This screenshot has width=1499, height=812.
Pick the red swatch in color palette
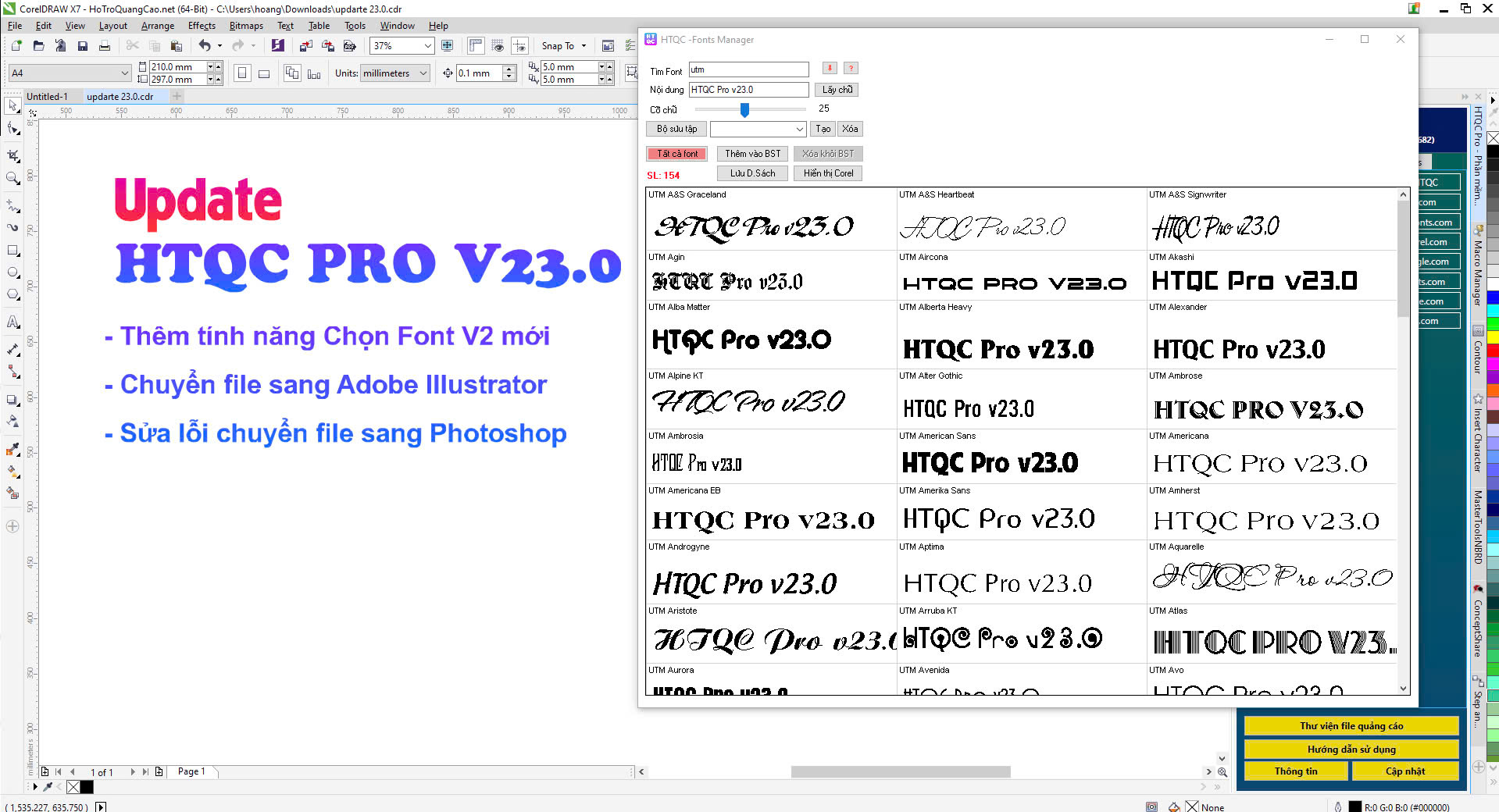pyautogui.click(x=1493, y=351)
